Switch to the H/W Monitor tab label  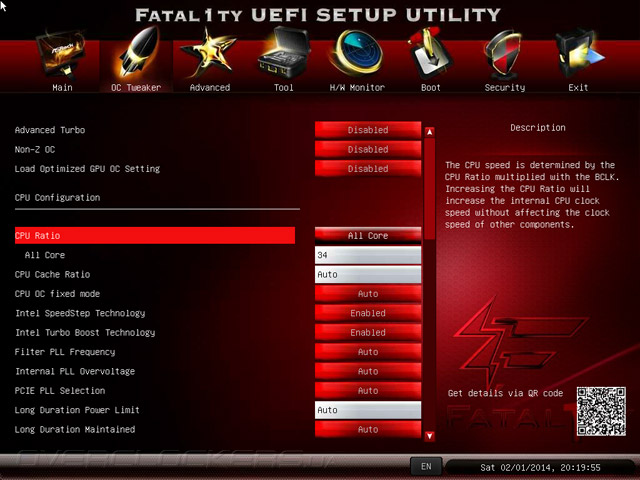click(357, 87)
